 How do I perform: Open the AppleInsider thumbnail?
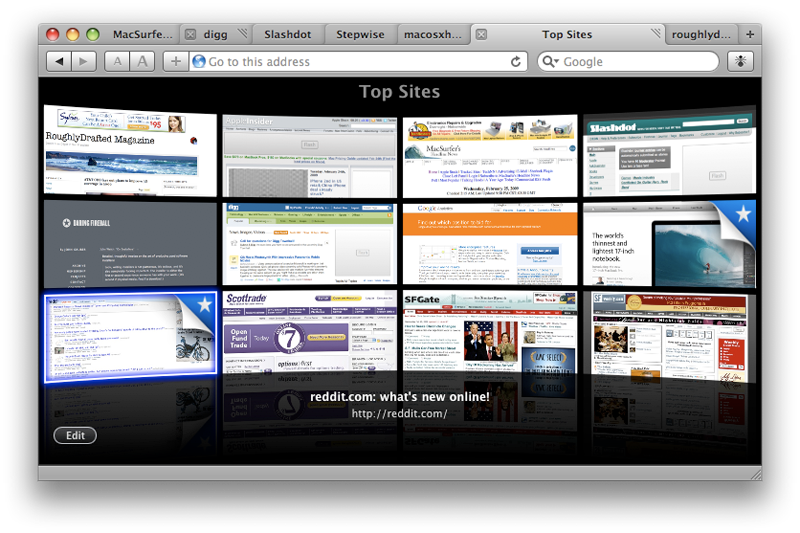(310, 157)
